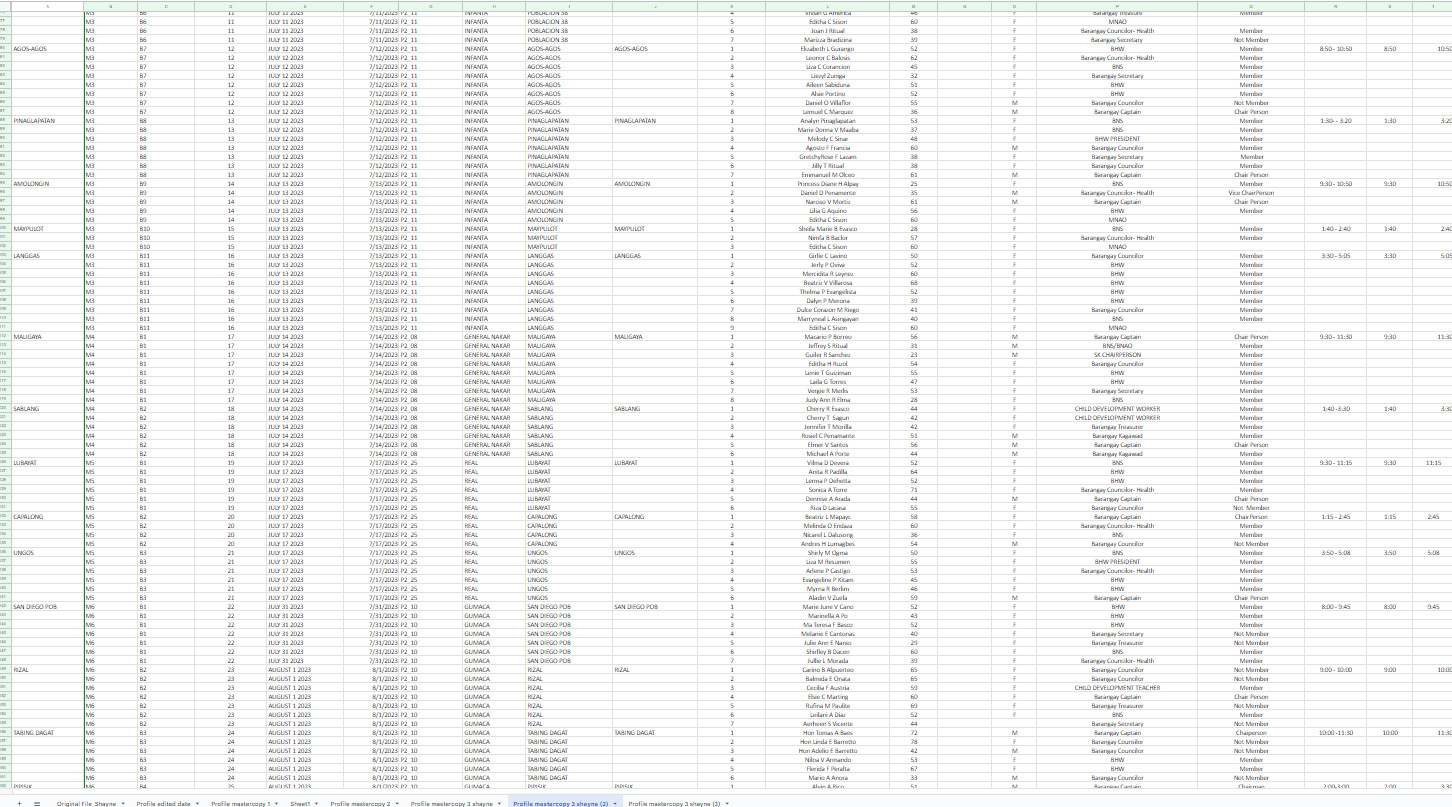
Task: Open dropdown arrow on Profile edited date tab
Action: [x=197, y=803]
